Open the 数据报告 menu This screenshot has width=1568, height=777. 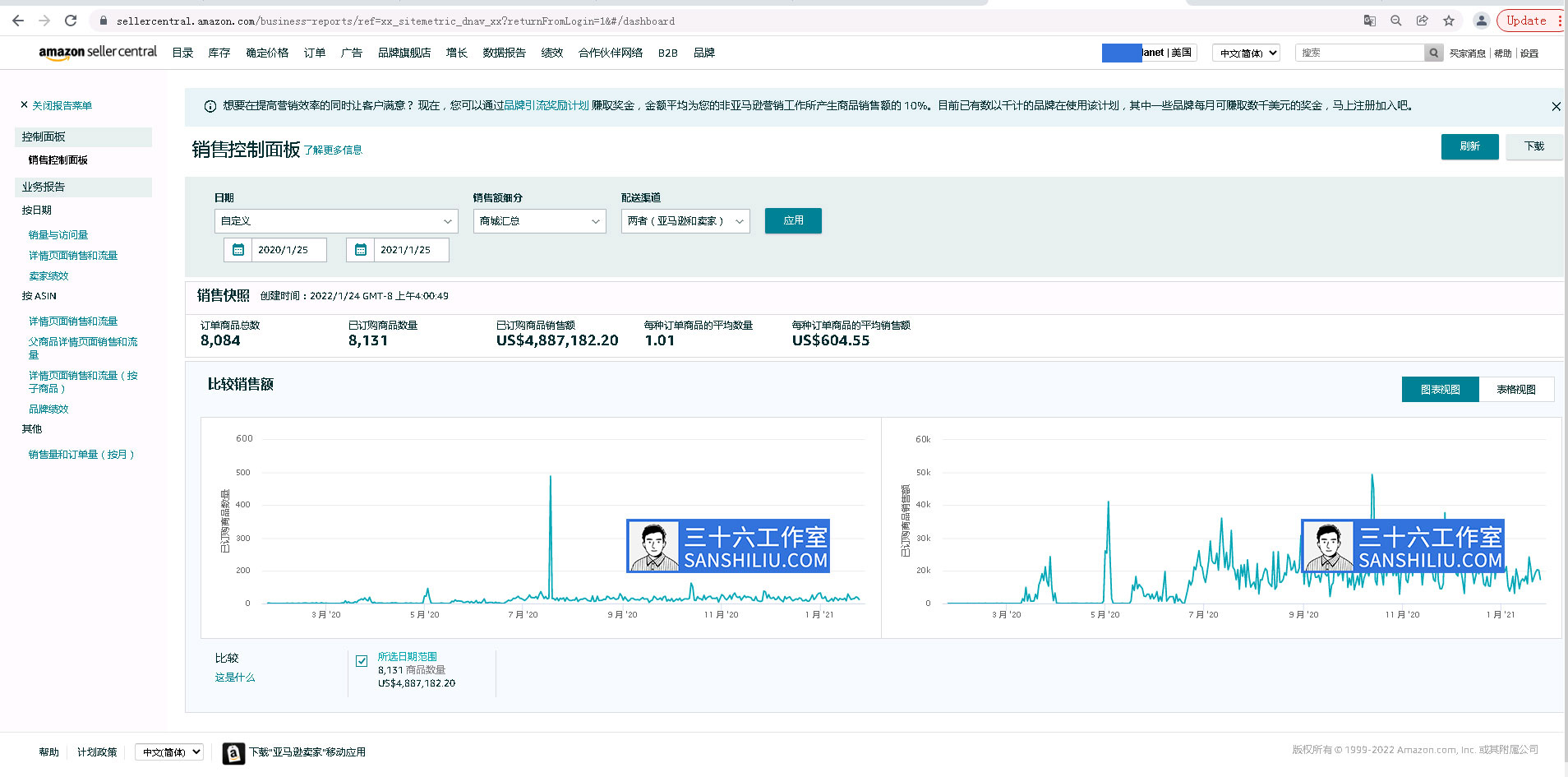tap(504, 53)
